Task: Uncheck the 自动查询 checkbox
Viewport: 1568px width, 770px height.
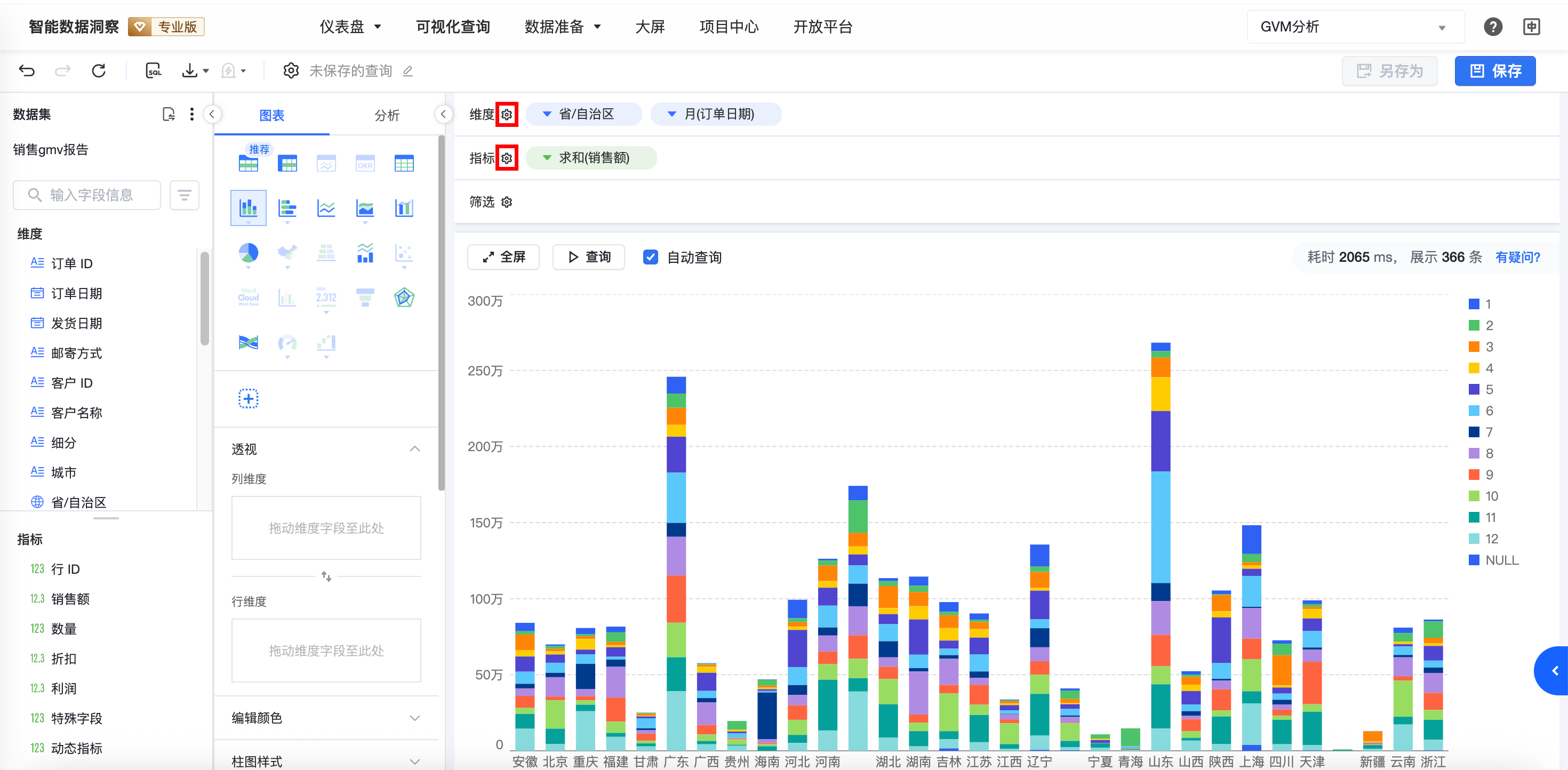Action: point(650,257)
